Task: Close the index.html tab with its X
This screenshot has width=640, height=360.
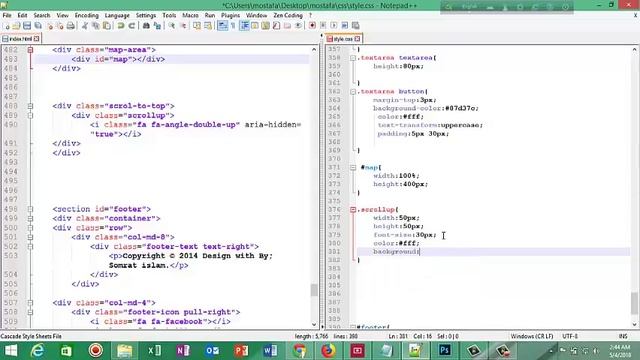Action: tap(36, 39)
